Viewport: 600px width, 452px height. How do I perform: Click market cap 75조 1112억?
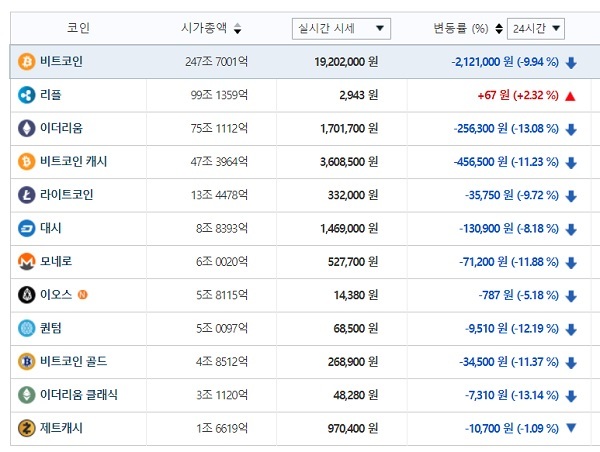click(219, 128)
